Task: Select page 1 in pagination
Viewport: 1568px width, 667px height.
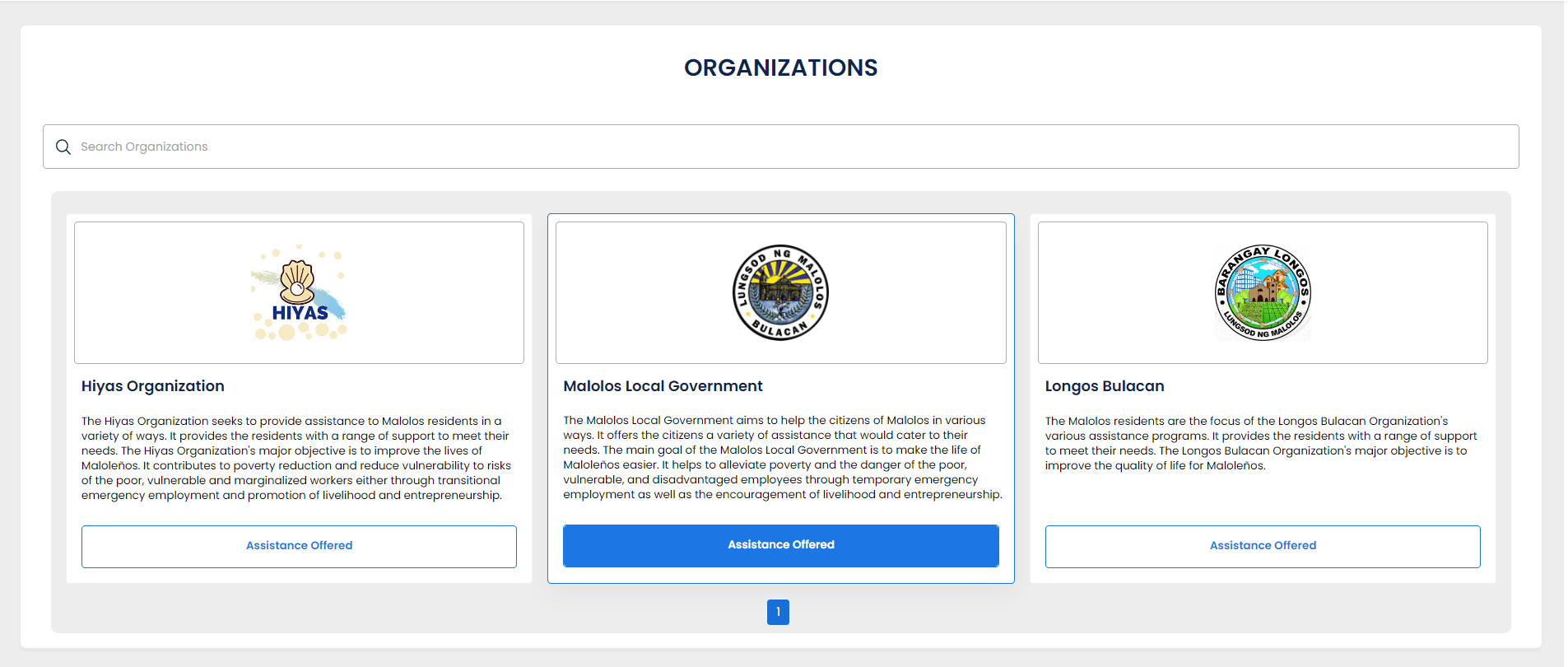Action: (x=778, y=612)
